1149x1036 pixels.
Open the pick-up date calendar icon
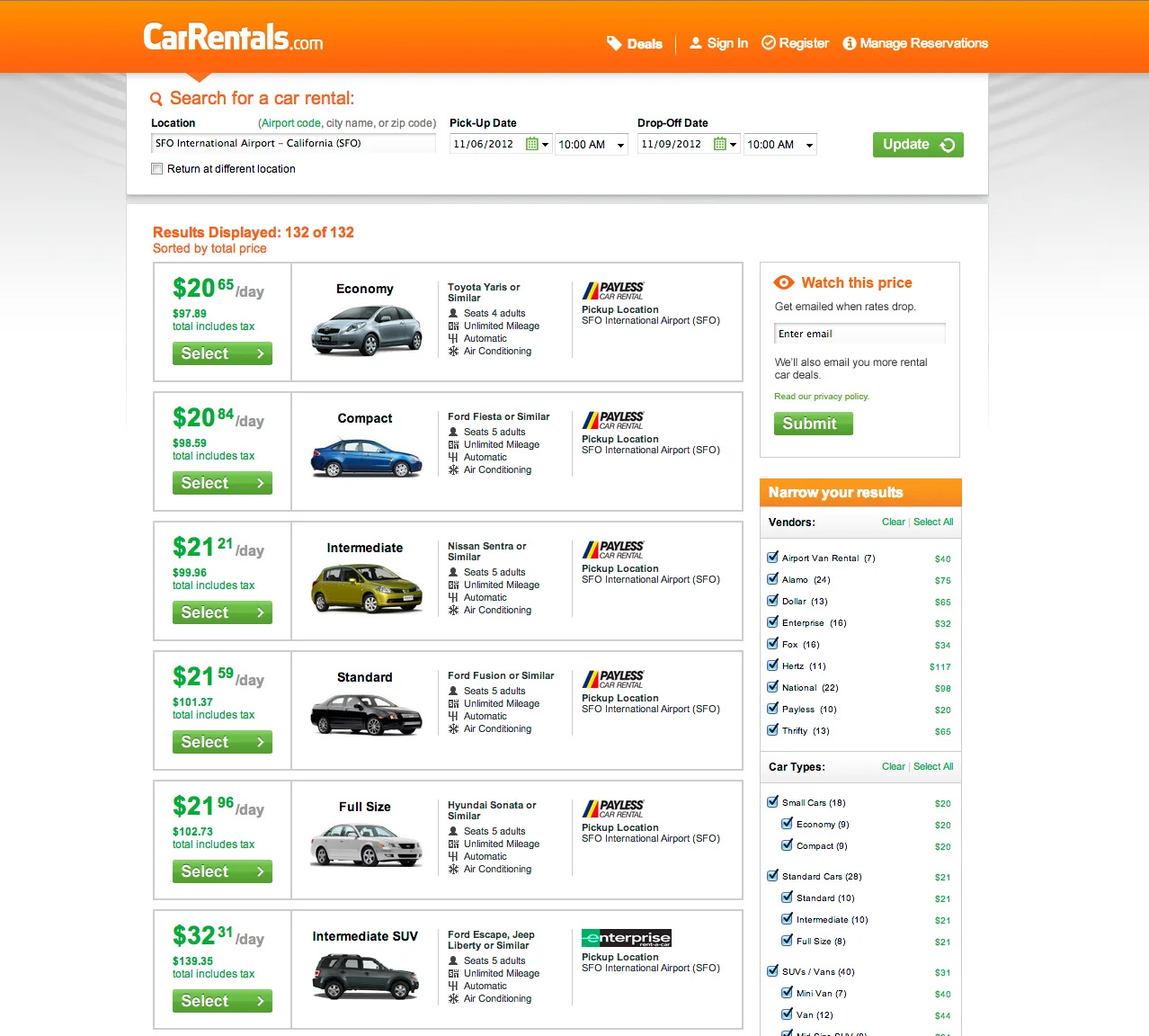click(531, 144)
